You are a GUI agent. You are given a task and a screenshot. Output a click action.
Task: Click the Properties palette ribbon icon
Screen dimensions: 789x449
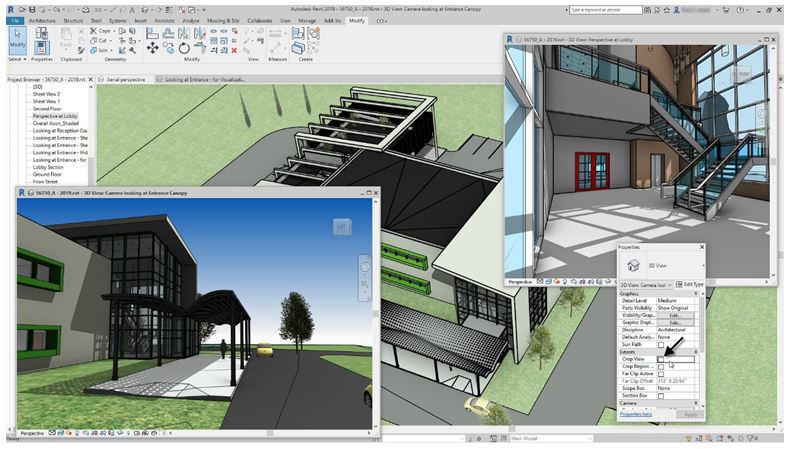pyautogui.click(x=42, y=48)
